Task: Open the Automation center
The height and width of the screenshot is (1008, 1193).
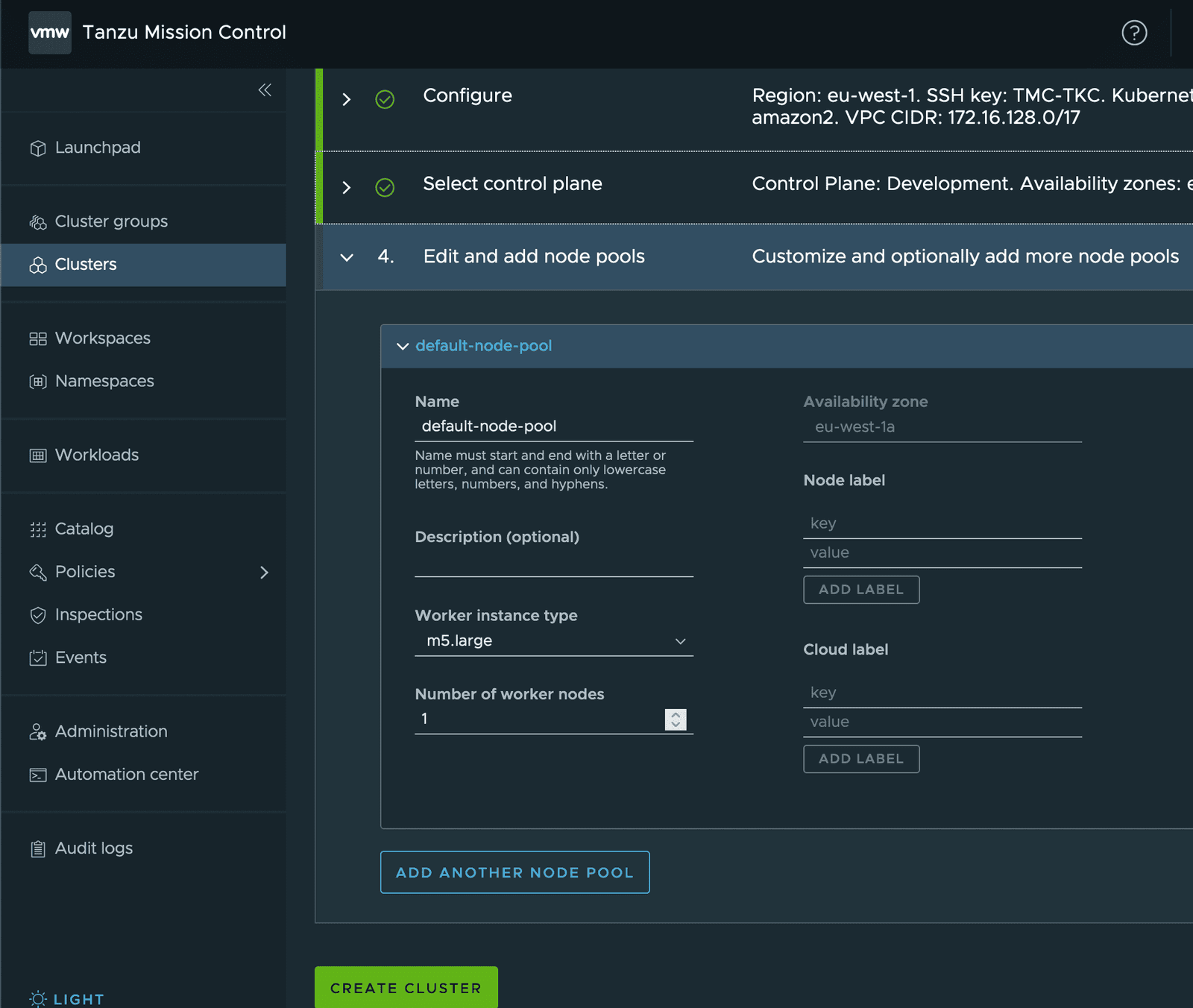Action: [126, 774]
